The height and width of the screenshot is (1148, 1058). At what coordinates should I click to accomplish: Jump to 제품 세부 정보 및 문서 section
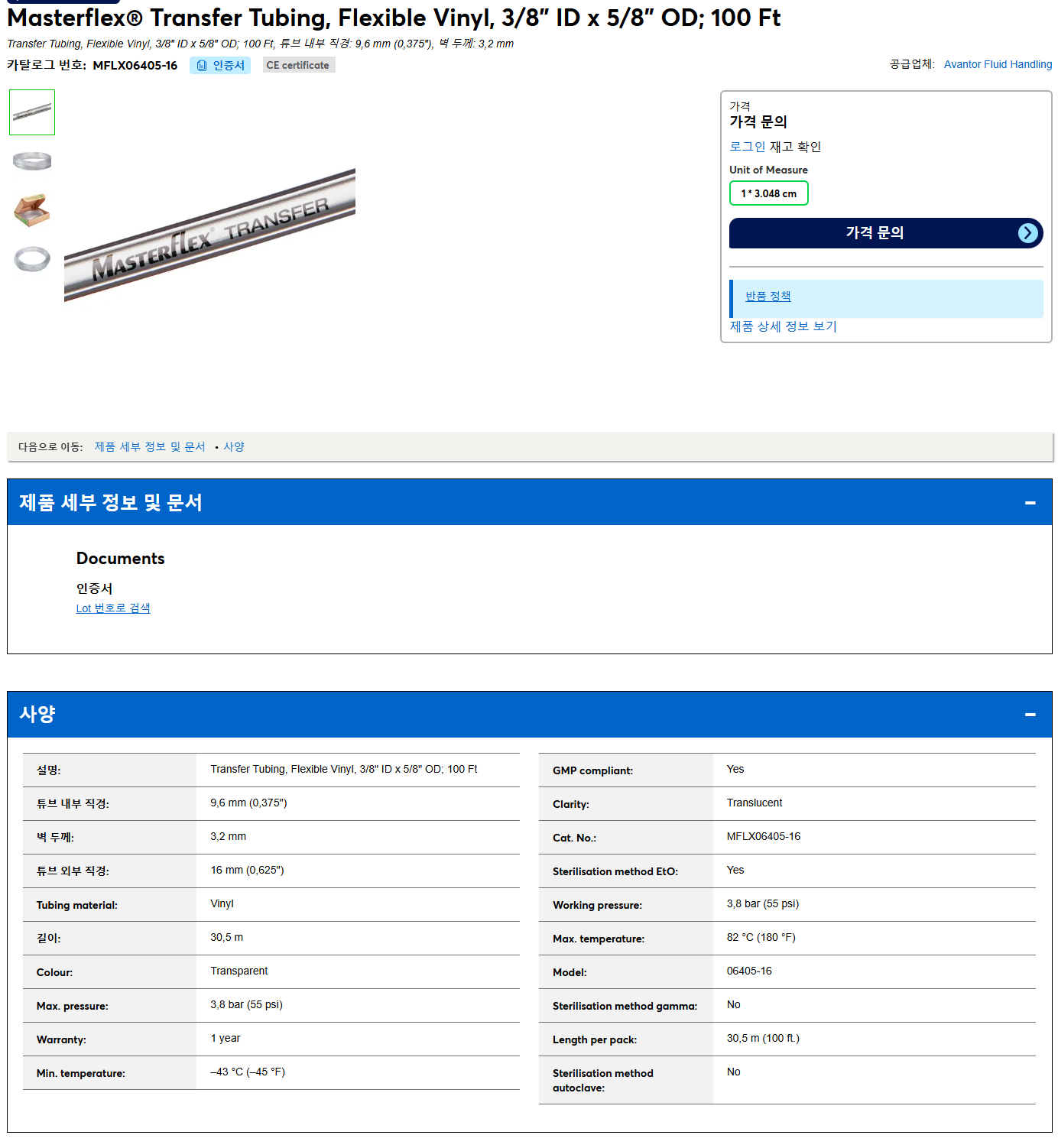tap(150, 447)
